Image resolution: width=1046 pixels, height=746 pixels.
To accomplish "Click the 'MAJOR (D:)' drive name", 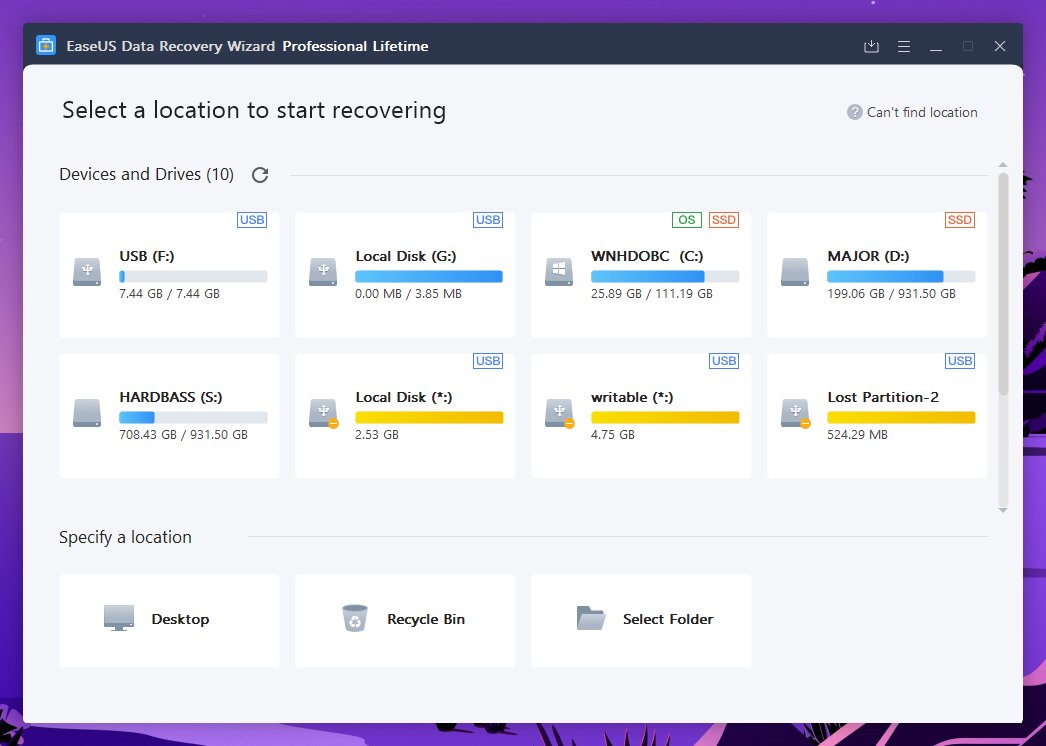I will (869, 256).
